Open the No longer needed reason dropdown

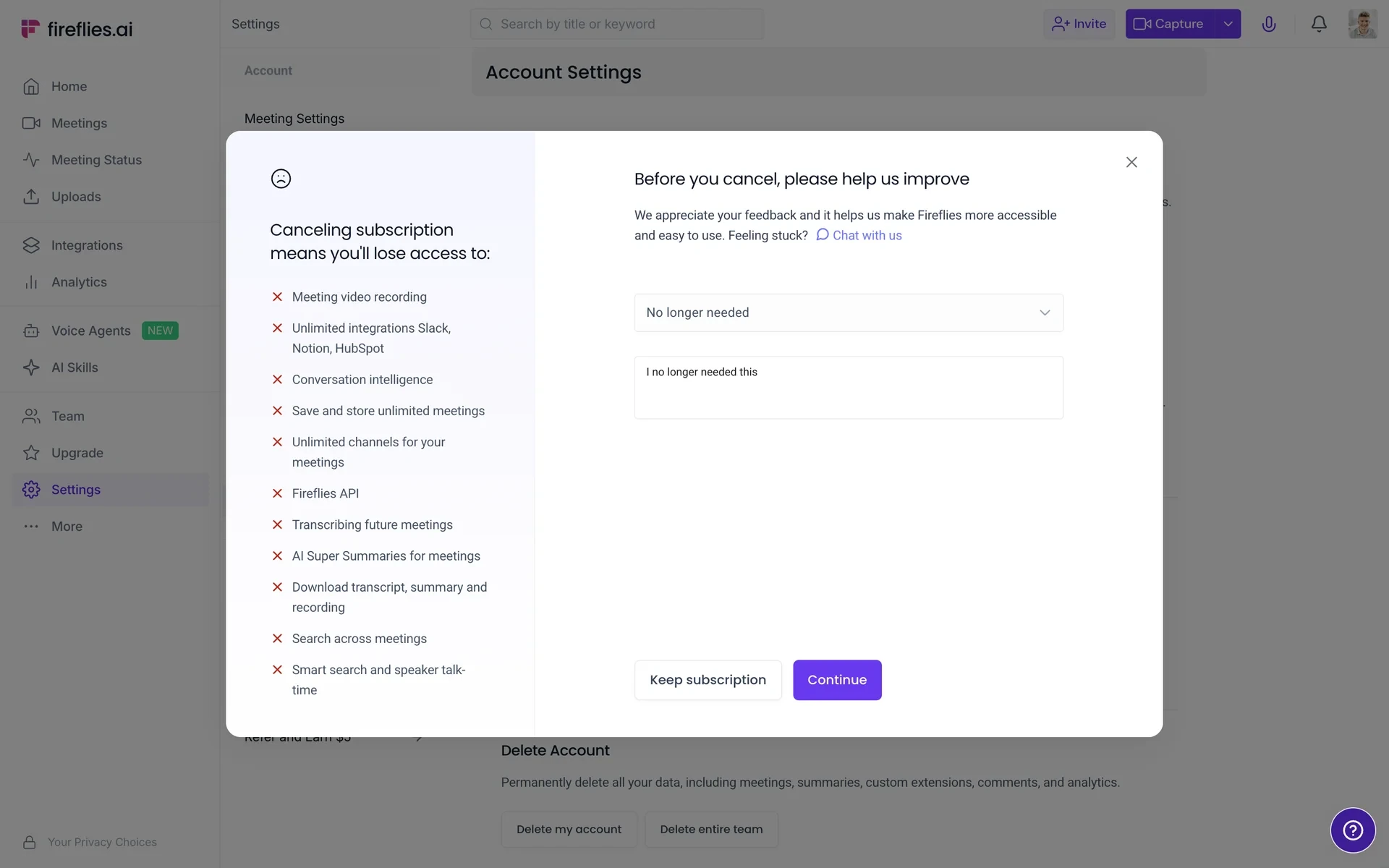click(x=849, y=312)
